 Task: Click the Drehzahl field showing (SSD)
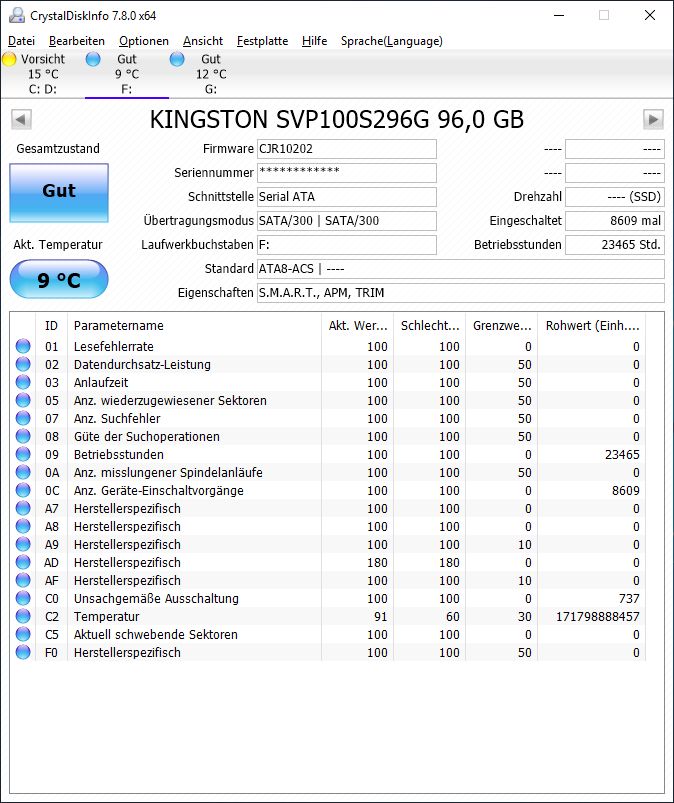coord(615,197)
